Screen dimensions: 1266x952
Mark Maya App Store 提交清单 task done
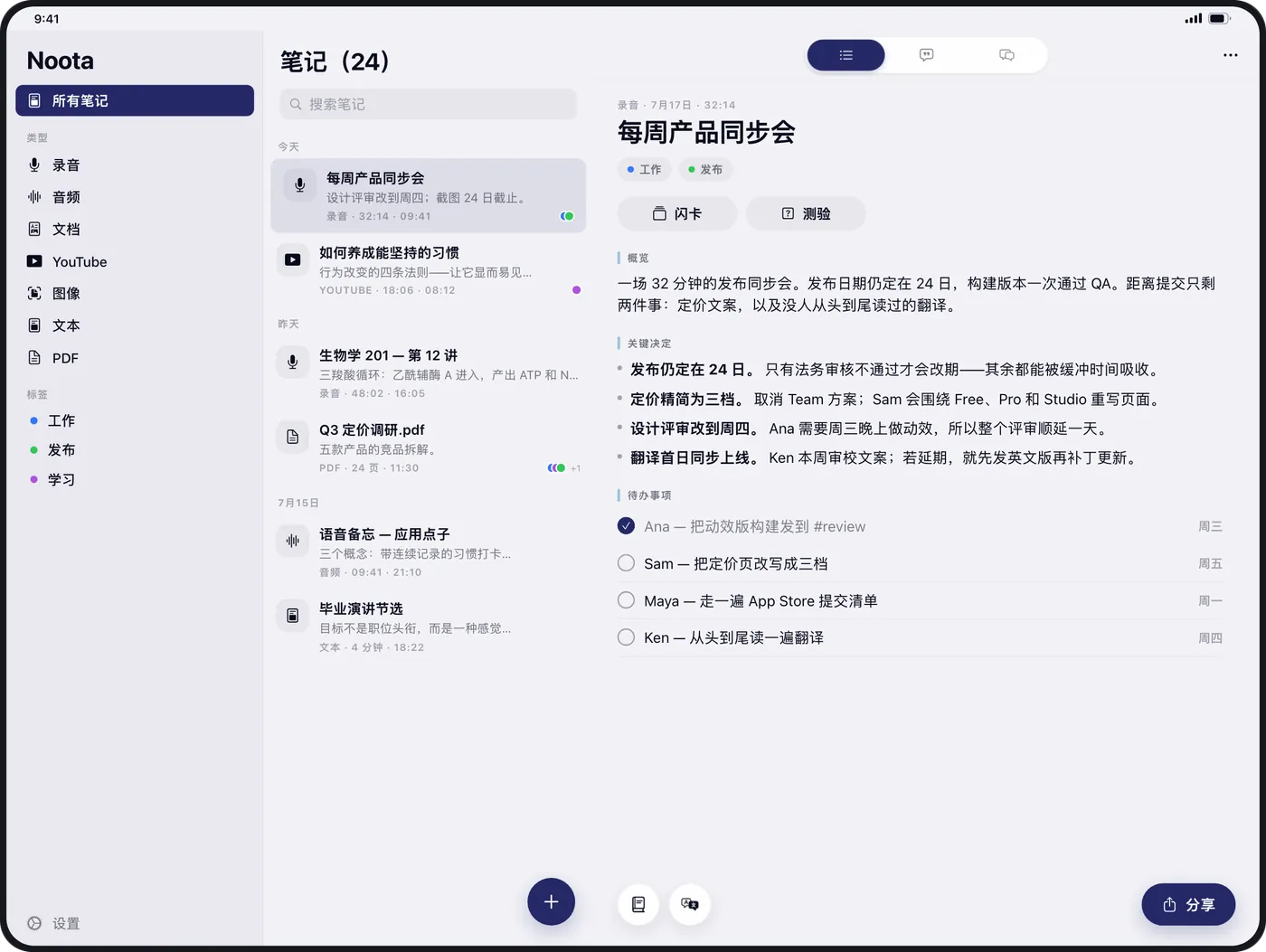pos(626,600)
